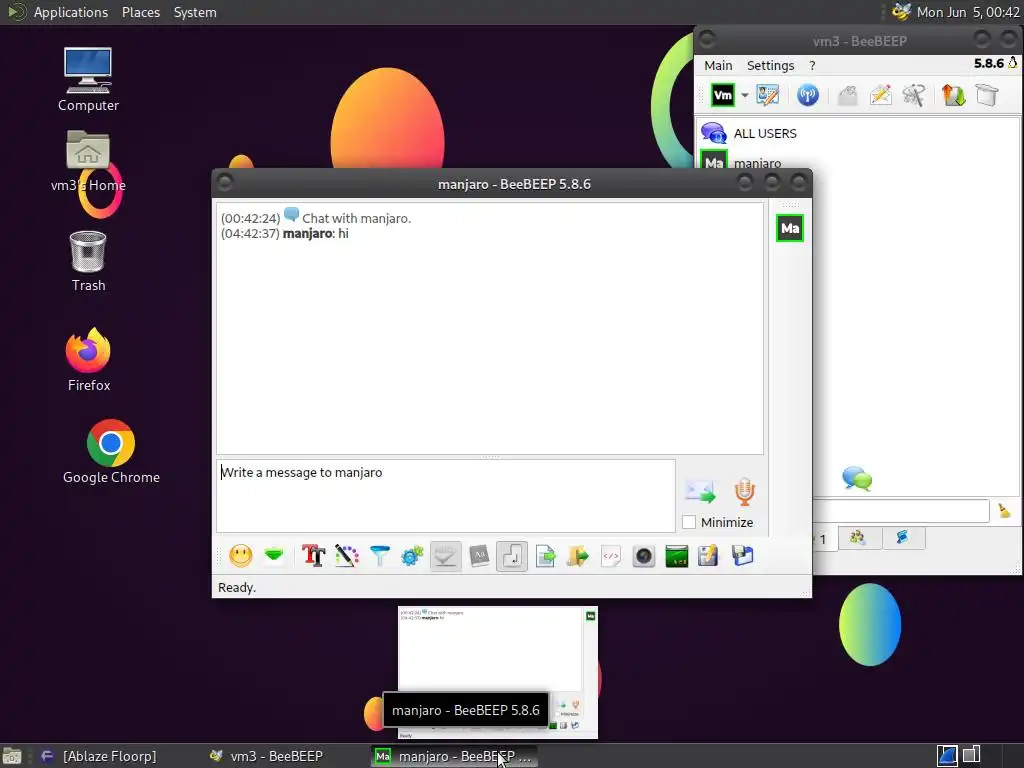This screenshot has width=1024, height=768.
Task: Click the BeeBEEP bee tray icon
Action: tap(901, 12)
